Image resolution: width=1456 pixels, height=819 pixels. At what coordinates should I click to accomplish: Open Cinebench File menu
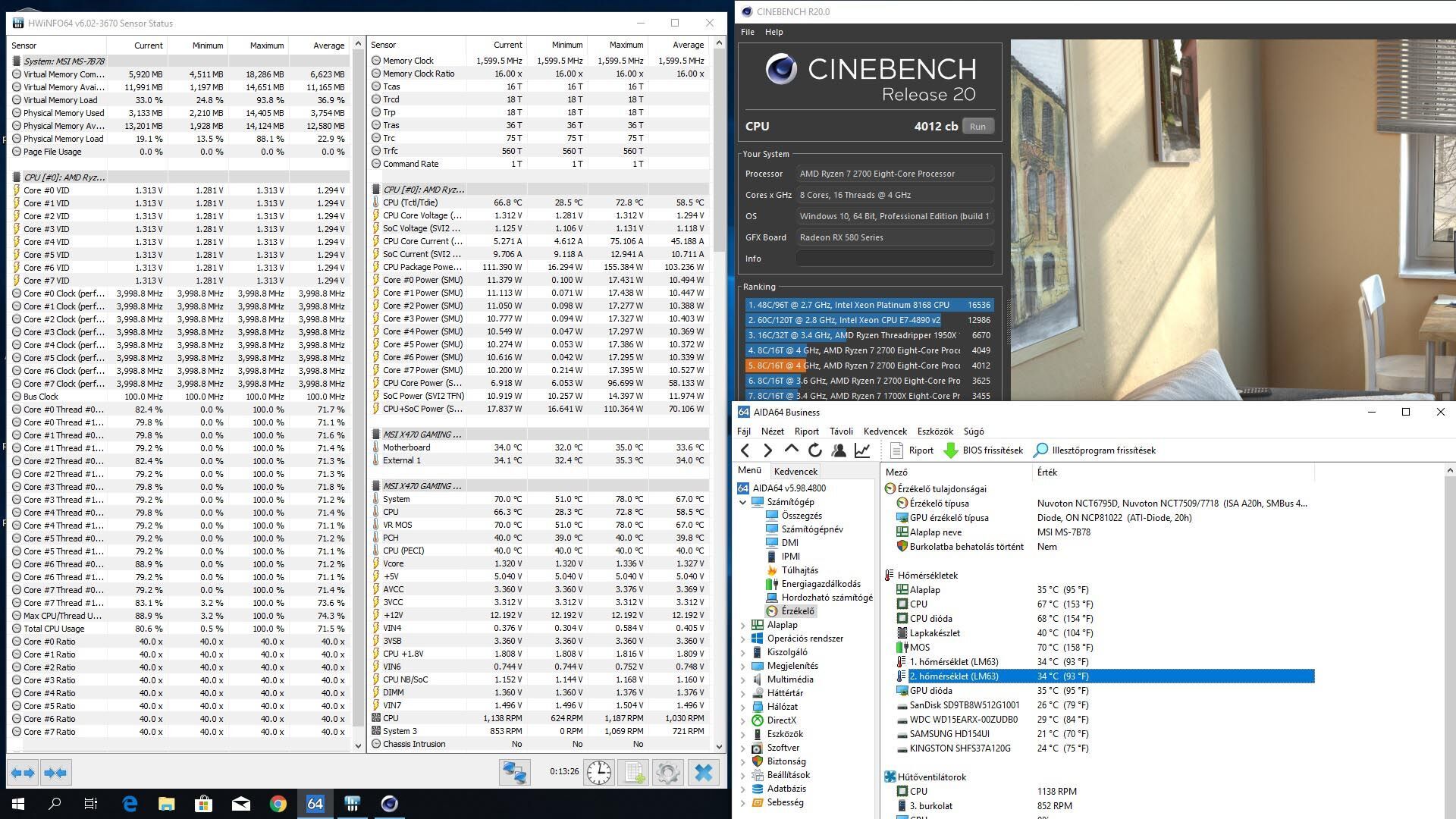(748, 32)
